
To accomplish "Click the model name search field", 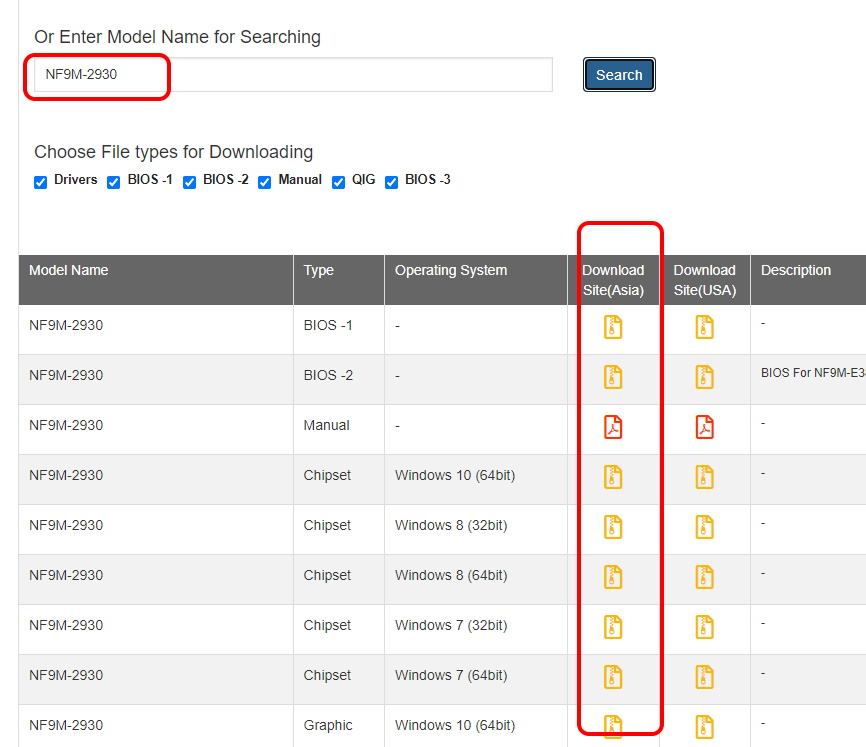I will [292, 74].
